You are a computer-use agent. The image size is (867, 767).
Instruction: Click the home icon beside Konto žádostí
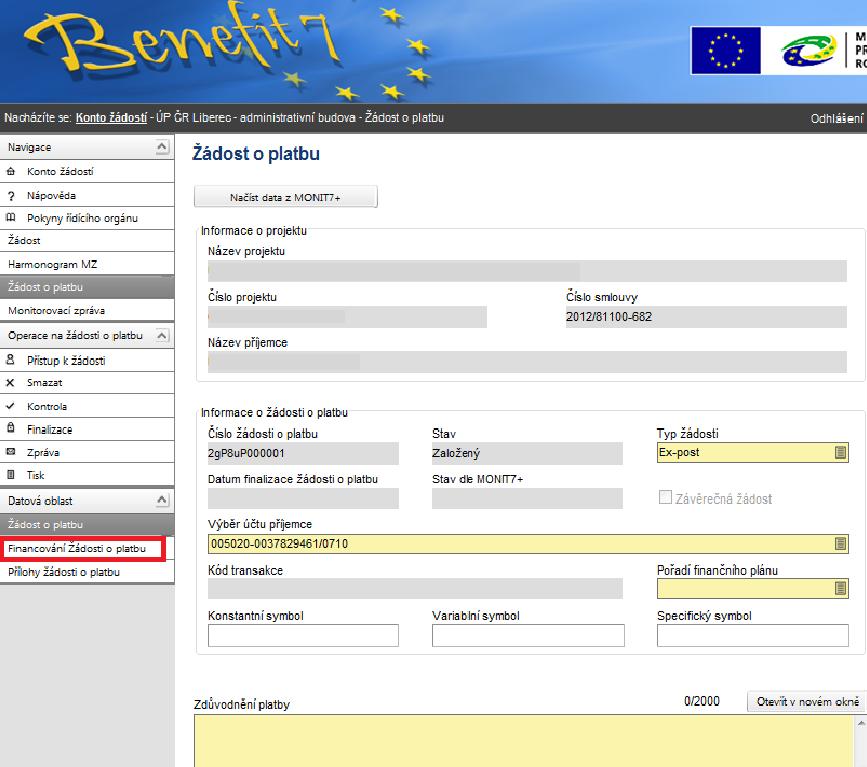pos(11,171)
